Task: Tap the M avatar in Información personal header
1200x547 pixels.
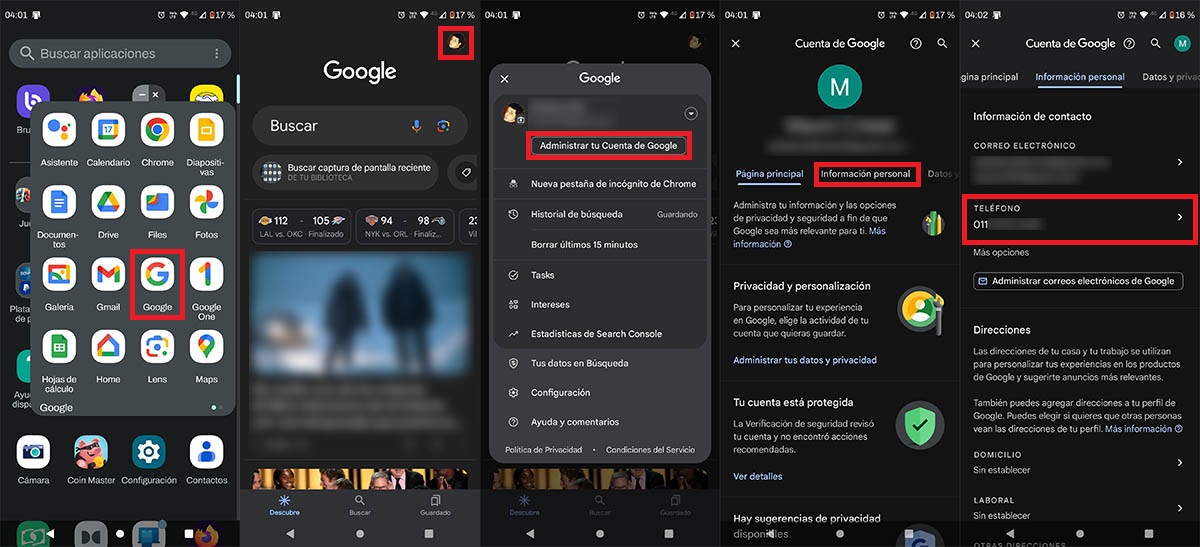Action: pos(1180,44)
